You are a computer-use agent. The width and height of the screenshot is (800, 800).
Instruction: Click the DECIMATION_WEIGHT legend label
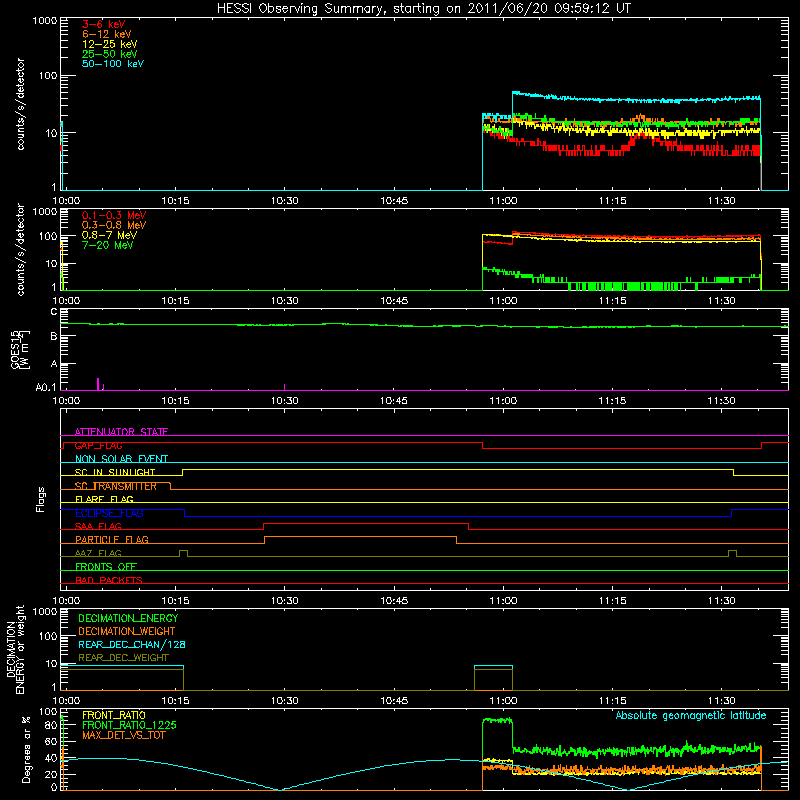pyautogui.click(x=127, y=631)
